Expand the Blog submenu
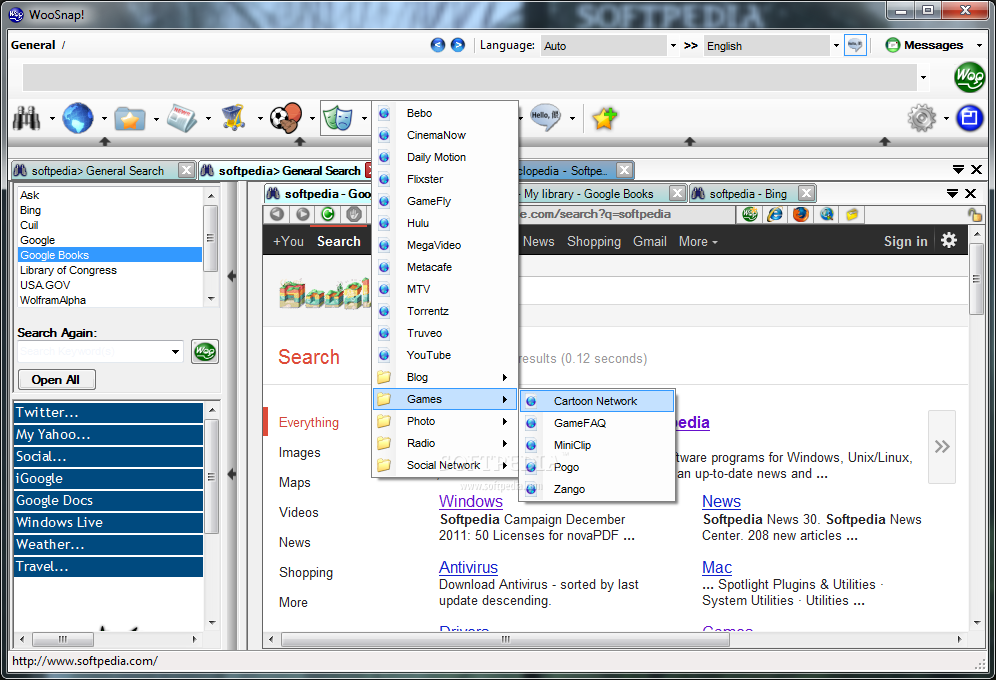Viewport: 996px width, 680px height. point(445,377)
